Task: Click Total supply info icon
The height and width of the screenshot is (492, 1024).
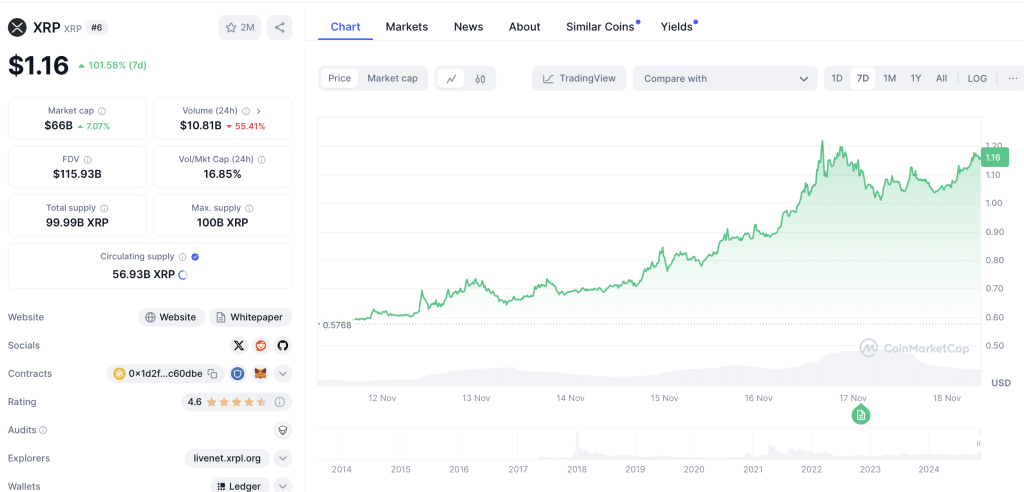Action: tap(104, 208)
